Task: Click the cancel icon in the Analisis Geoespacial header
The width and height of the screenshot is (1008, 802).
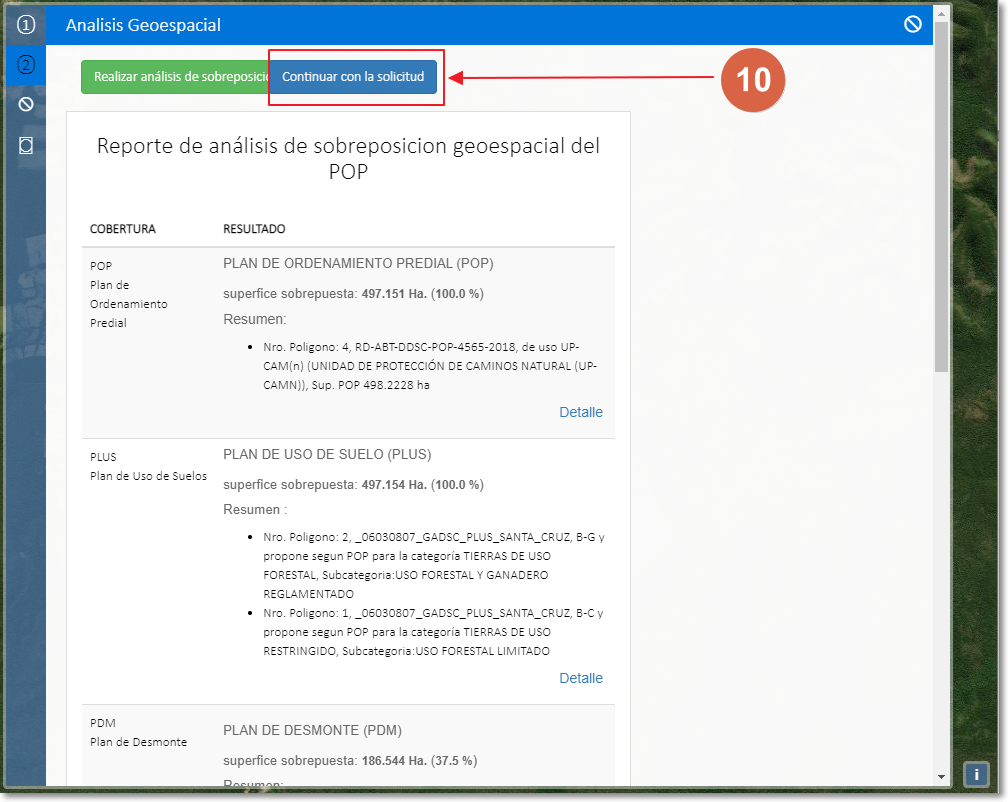Action: (x=912, y=25)
